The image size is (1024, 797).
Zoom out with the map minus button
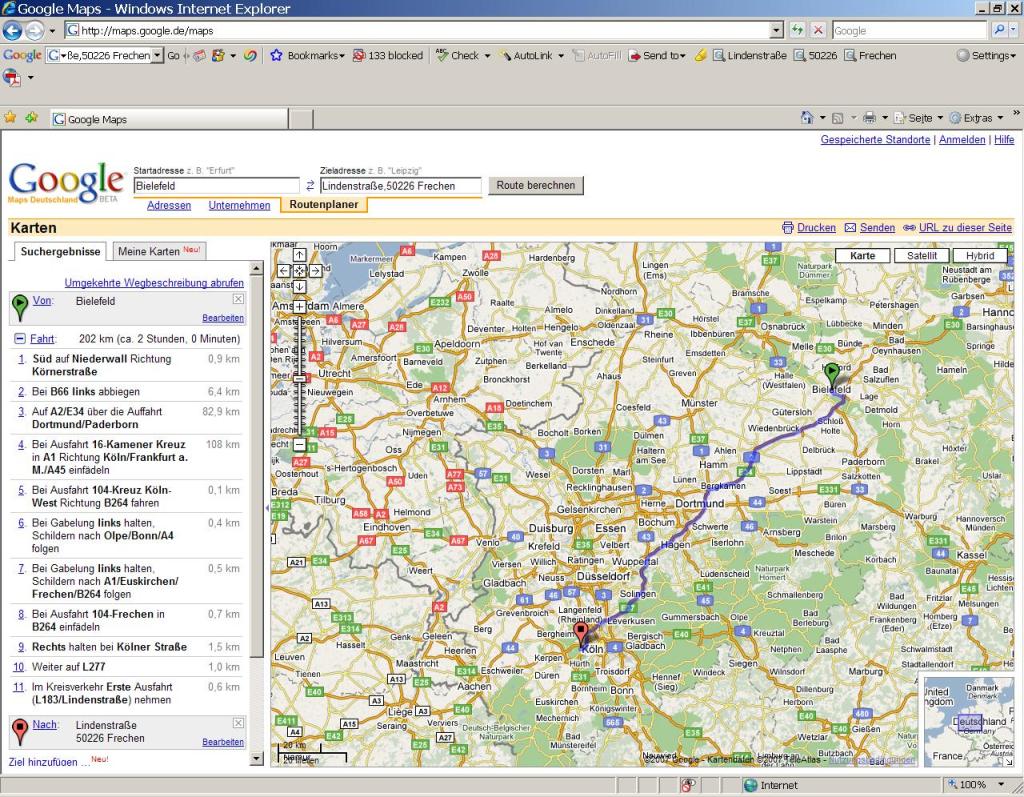point(299,445)
